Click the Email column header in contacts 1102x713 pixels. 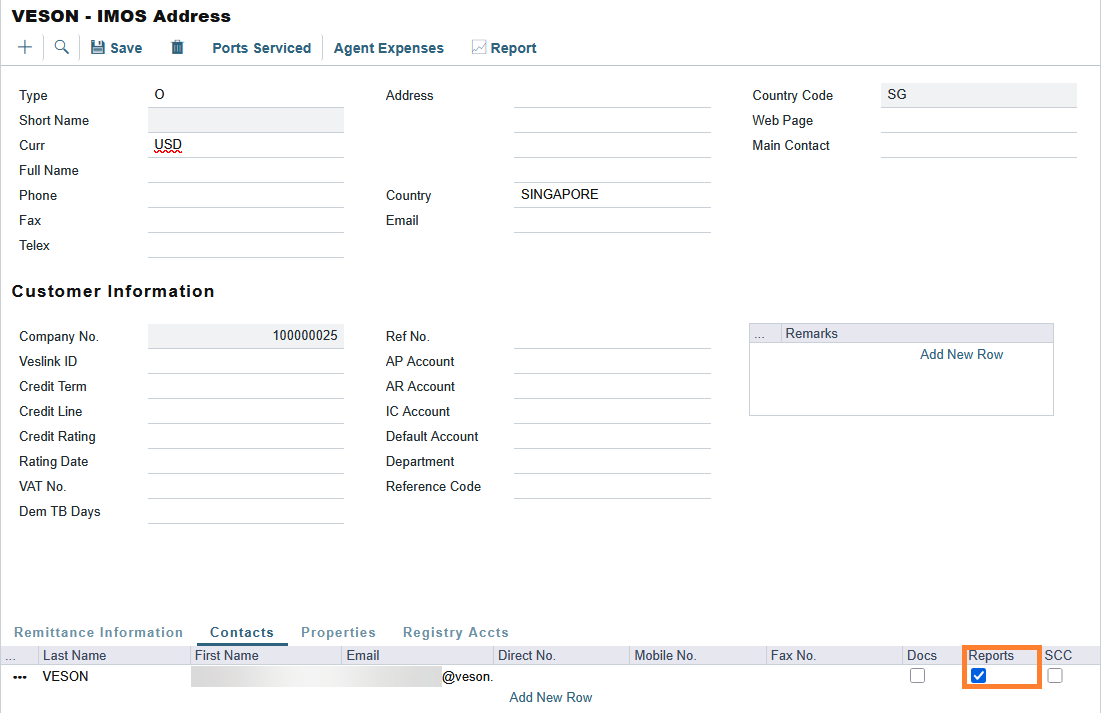point(417,655)
